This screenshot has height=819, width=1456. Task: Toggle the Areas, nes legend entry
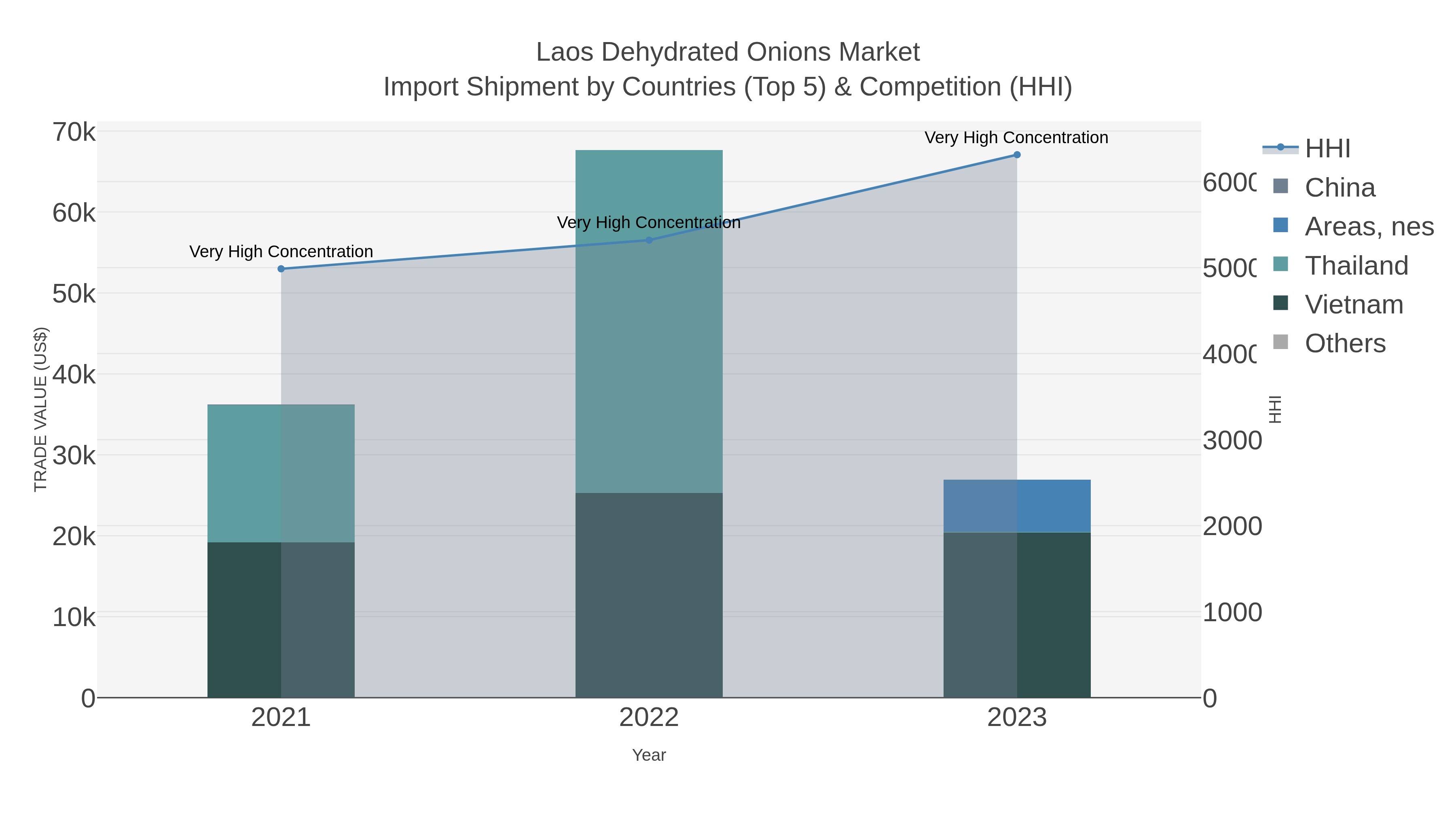(1353, 226)
